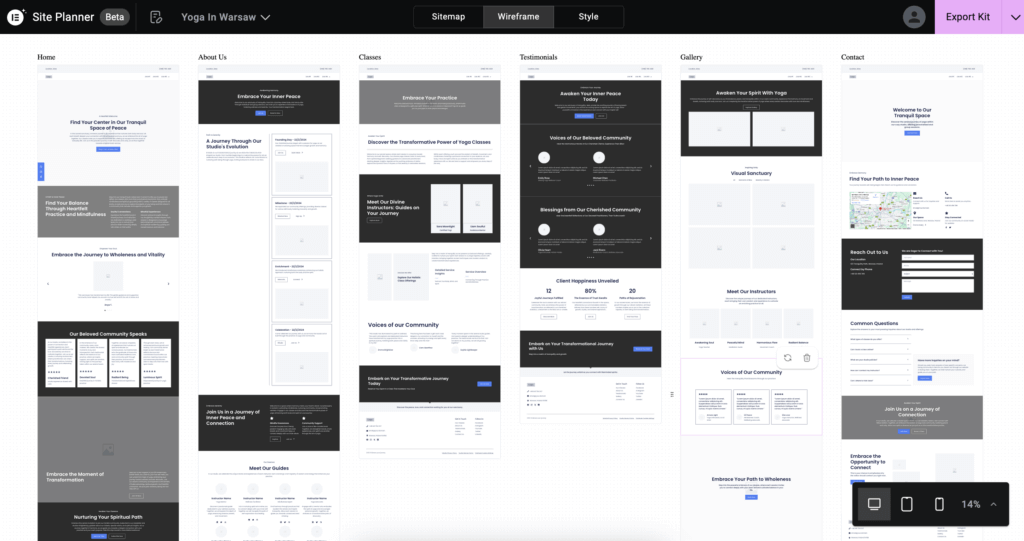Open the user account avatar
The width and height of the screenshot is (1024, 541).
click(914, 17)
